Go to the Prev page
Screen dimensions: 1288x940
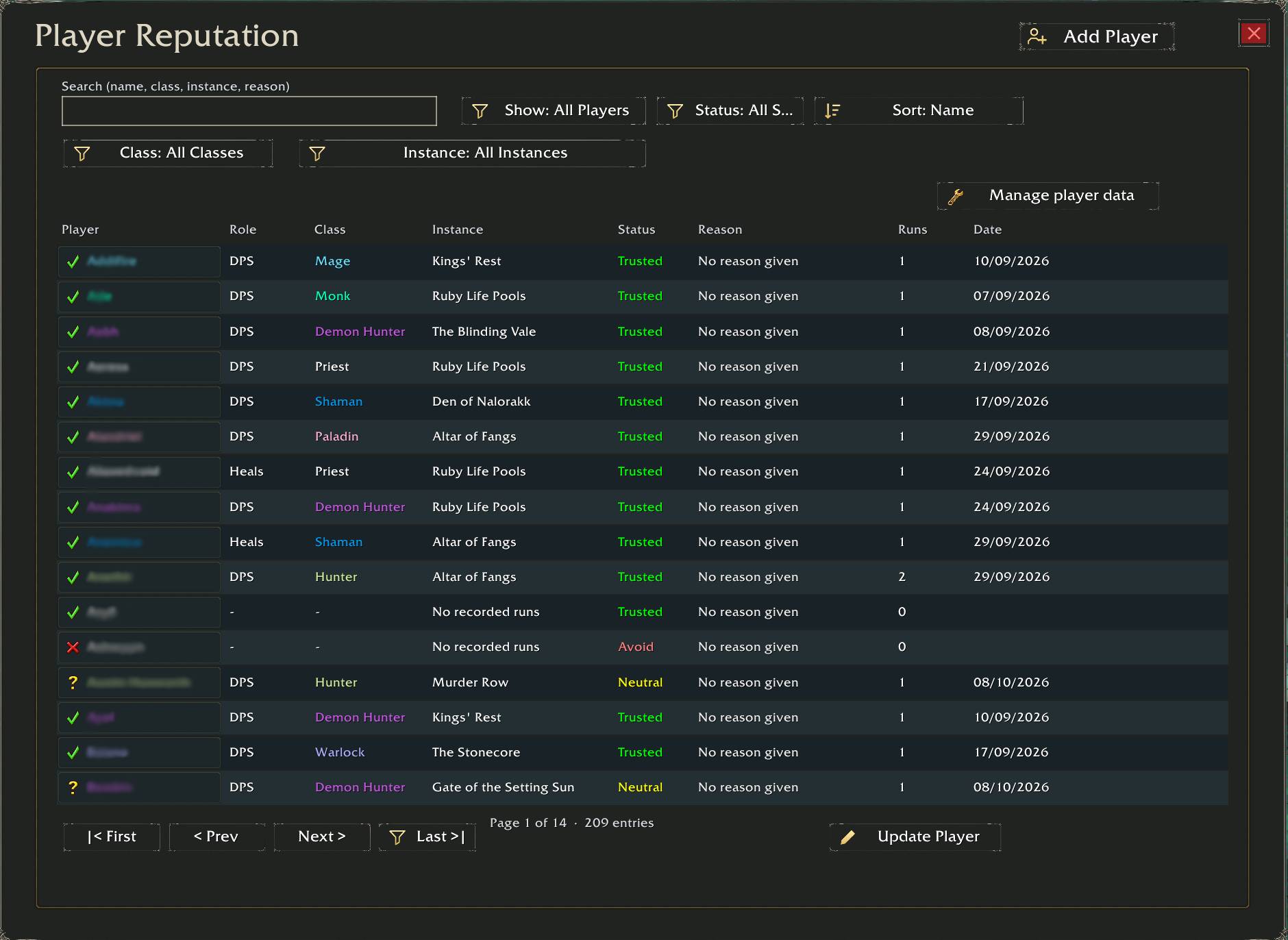[x=216, y=837]
